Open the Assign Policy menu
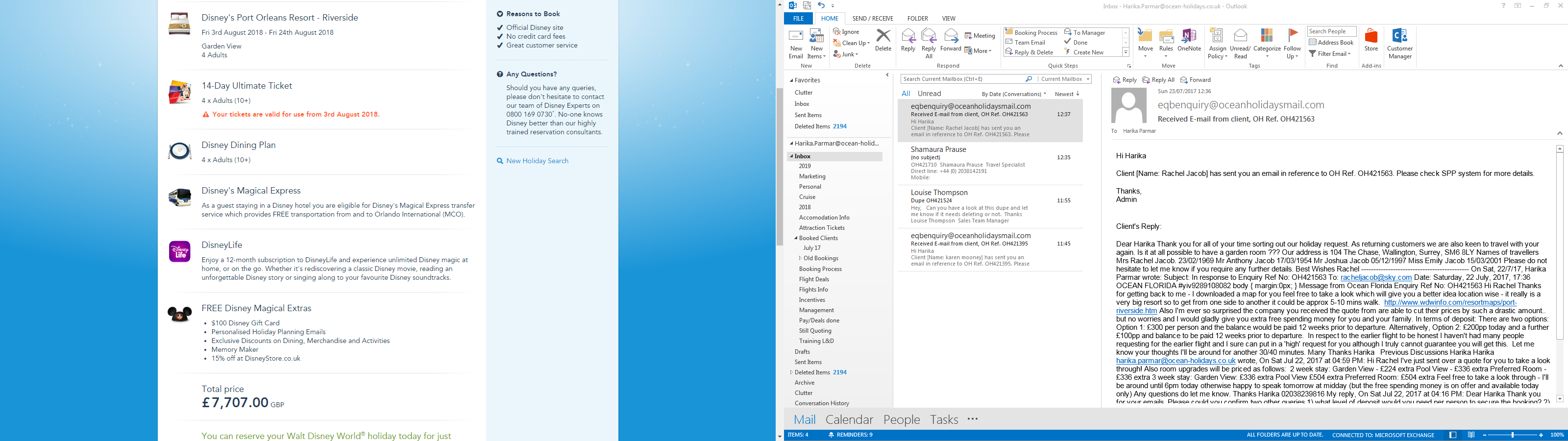The width and height of the screenshot is (1568, 441). tap(1217, 44)
